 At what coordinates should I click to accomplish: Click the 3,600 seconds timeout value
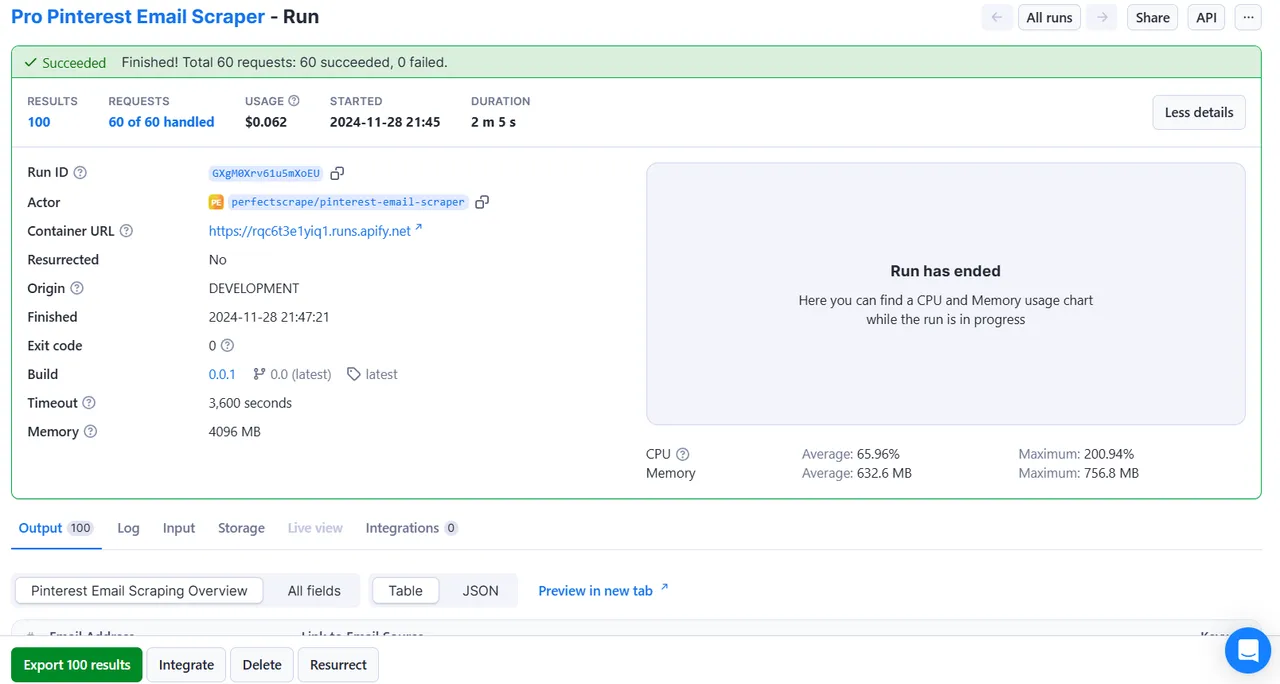click(x=250, y=403)
